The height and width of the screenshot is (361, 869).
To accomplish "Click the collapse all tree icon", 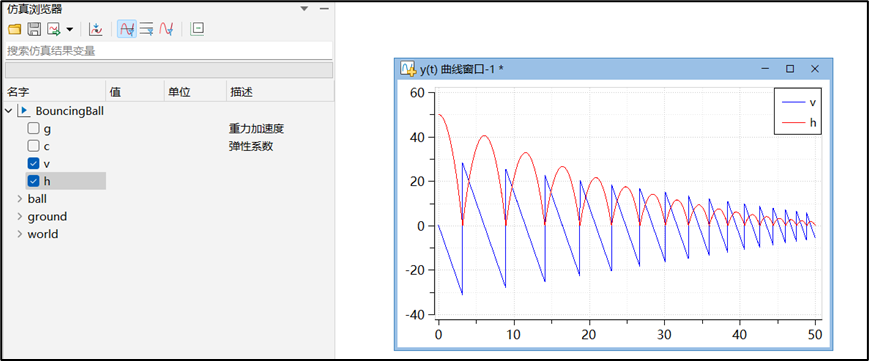I will click(197, 29).
